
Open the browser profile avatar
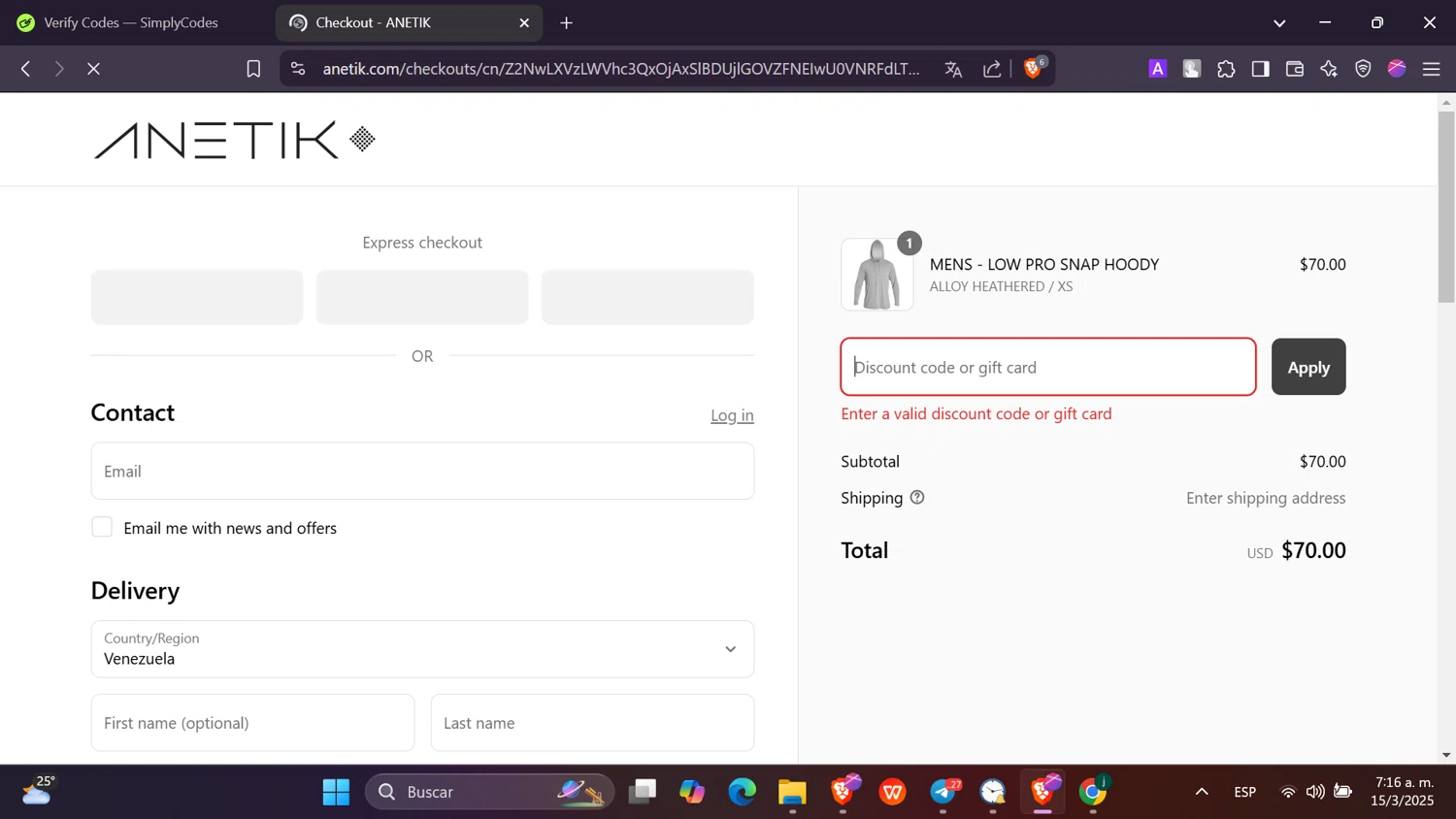pos(1397,68)
